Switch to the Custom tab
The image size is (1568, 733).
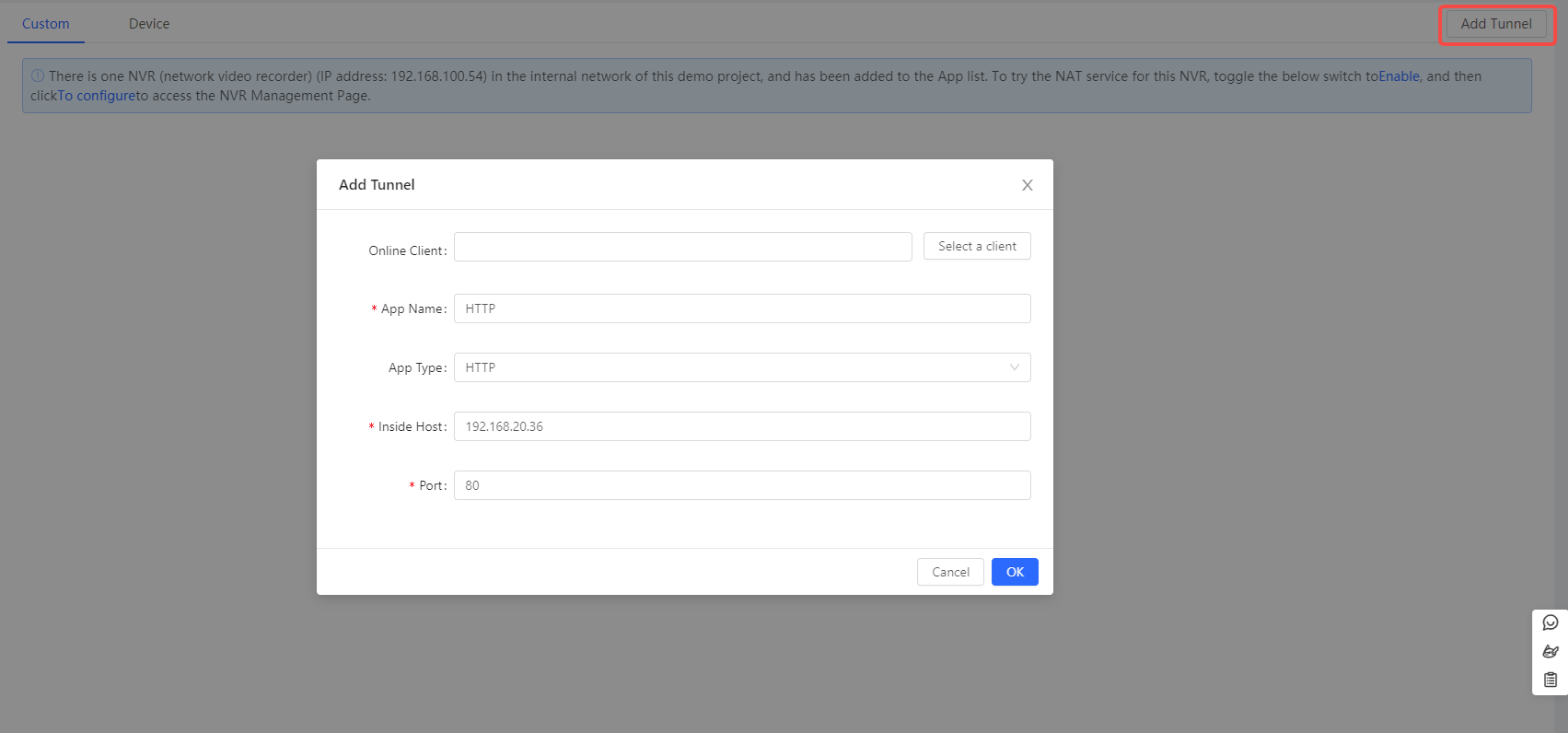click(46, 24)
